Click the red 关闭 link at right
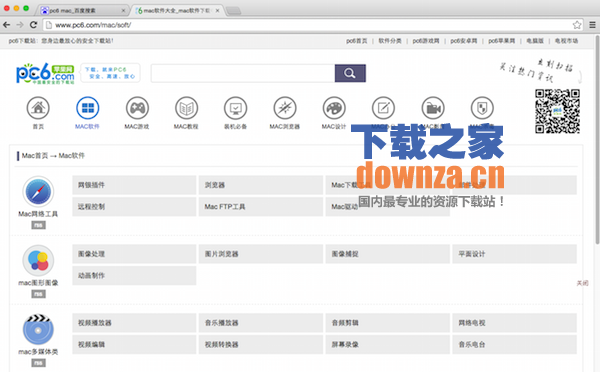The width and height of the screenshot is (600, 372). [x=582, y=283]
